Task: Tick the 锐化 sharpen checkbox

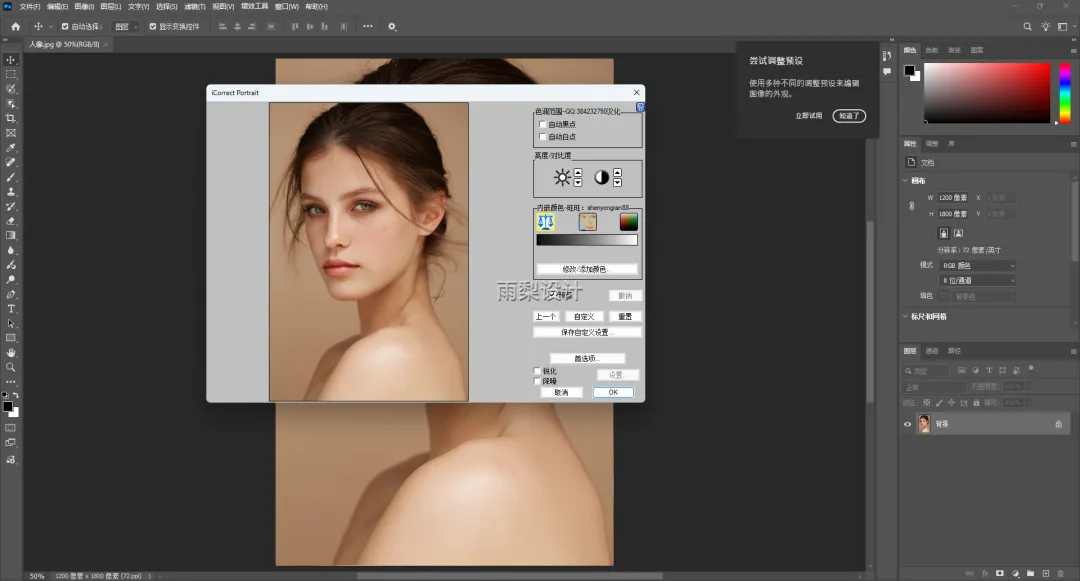Action: 538,371
